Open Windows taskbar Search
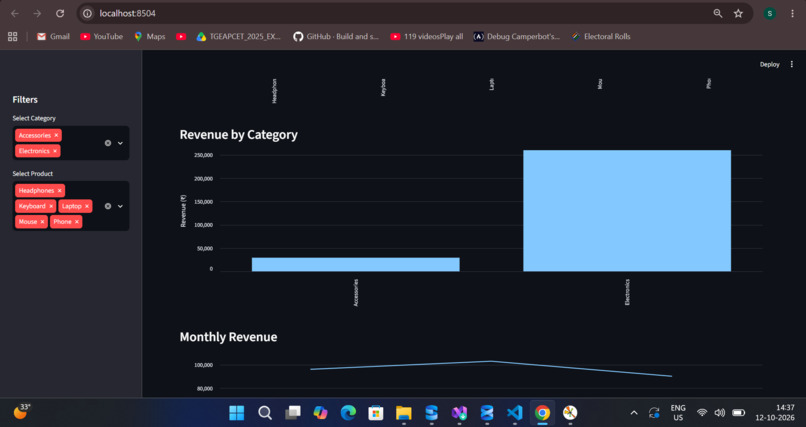806x427 pixels. [265, 413]
